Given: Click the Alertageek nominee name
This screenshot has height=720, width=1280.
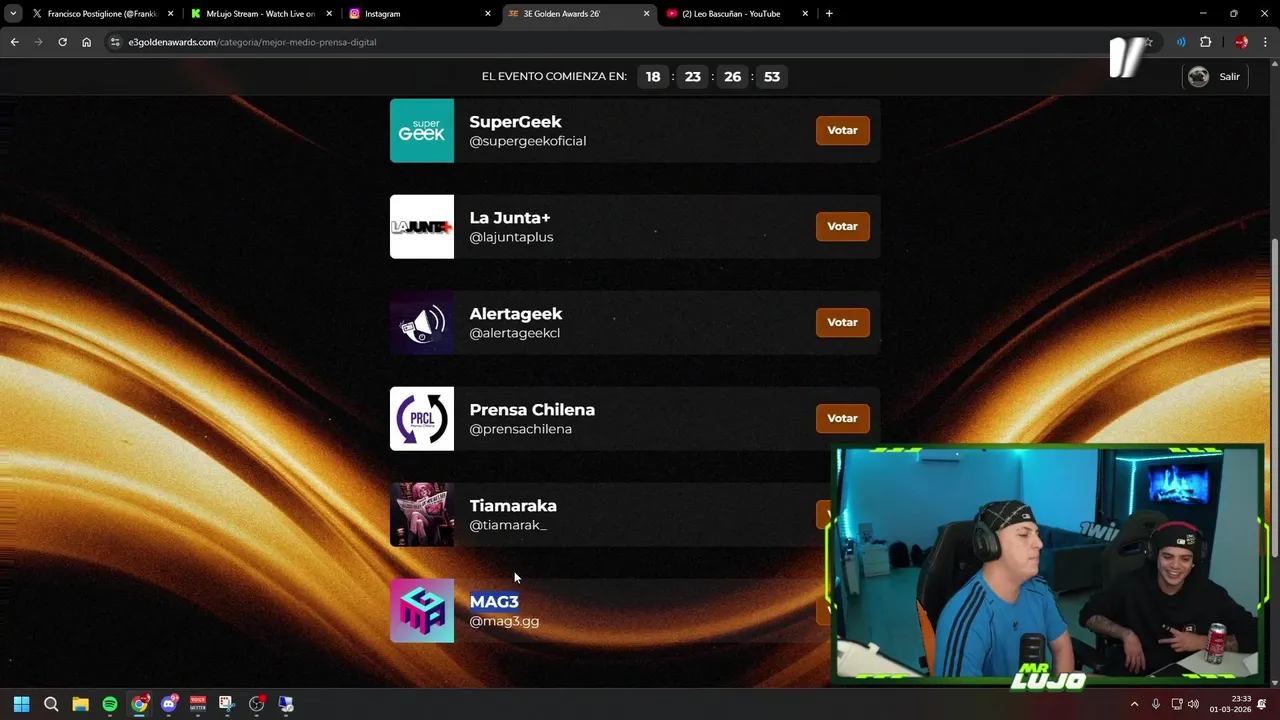Looking at the screenshot, I should (516, 314).
